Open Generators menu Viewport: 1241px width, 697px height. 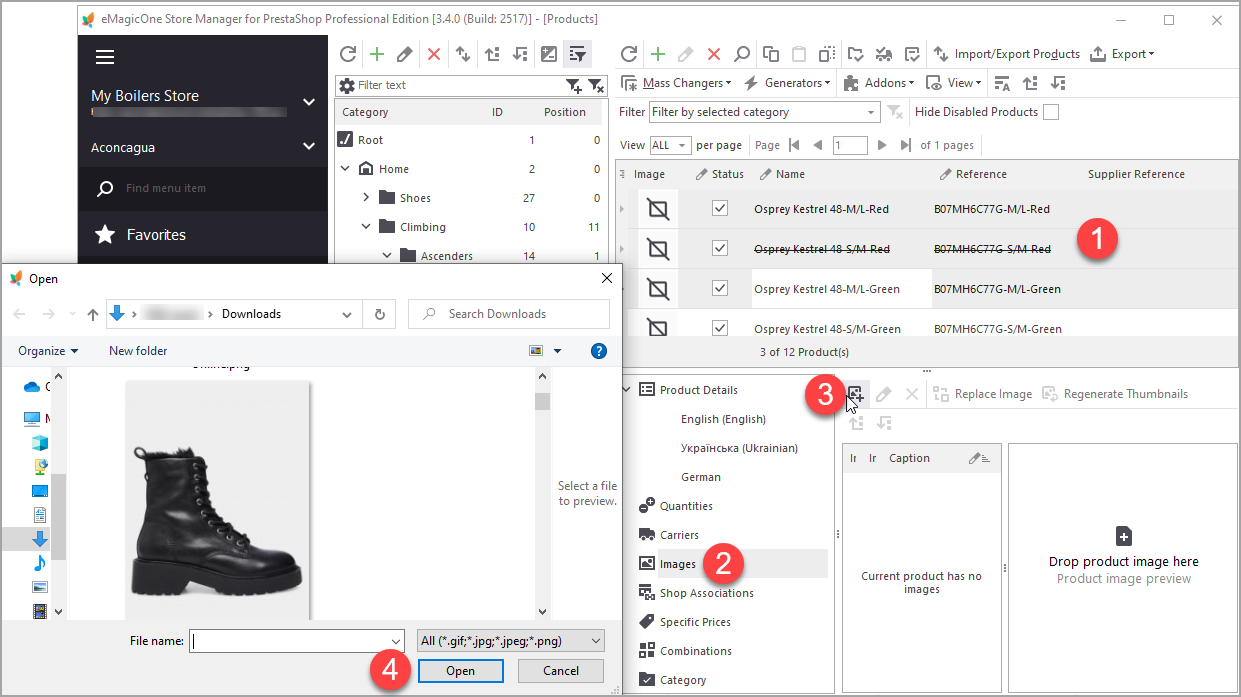click(788, 83)
